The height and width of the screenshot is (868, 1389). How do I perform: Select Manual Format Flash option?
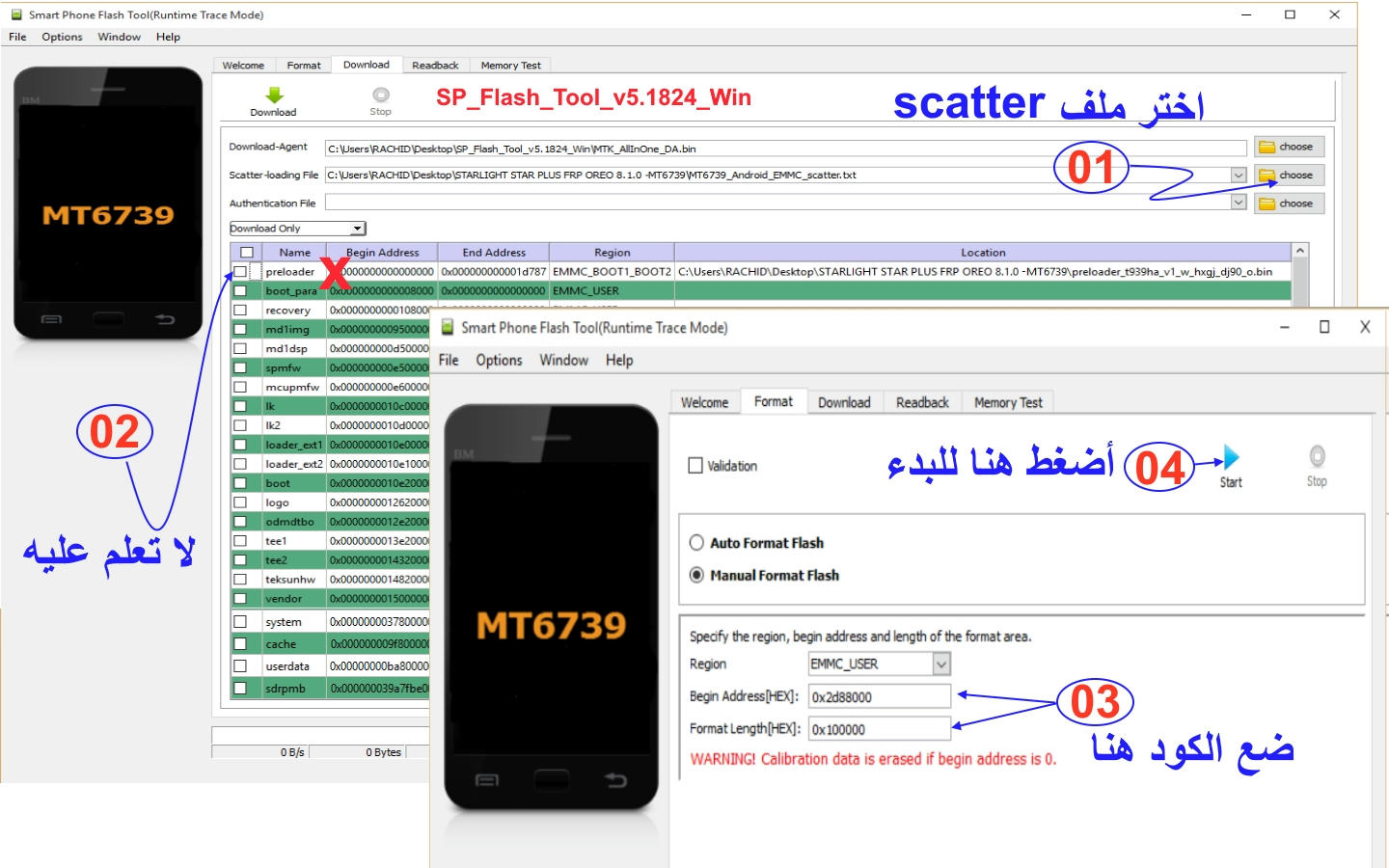696,576
